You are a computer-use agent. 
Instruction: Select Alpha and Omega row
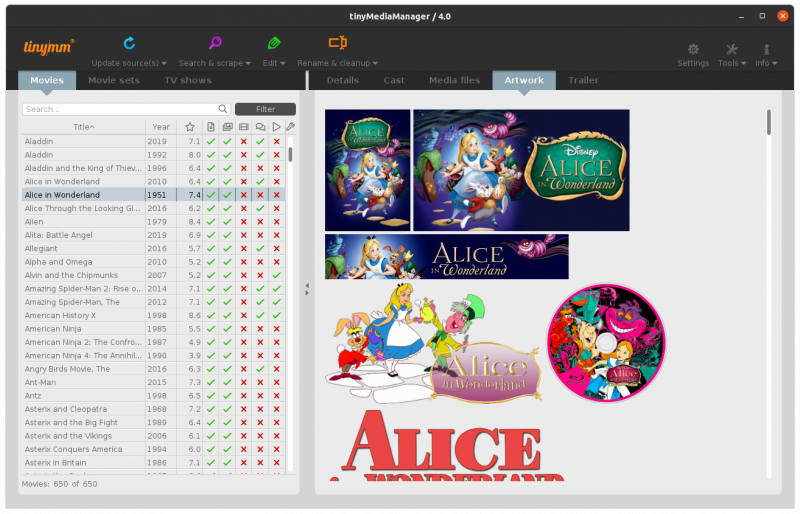(154, 261)
